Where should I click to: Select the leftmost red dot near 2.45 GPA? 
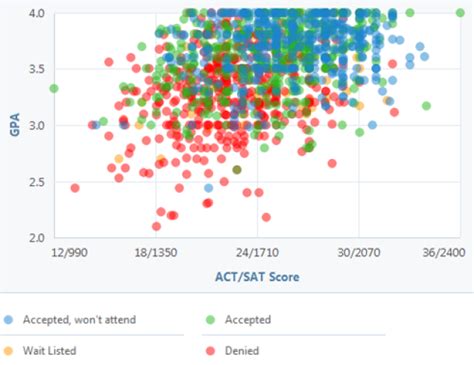(75, 188)
